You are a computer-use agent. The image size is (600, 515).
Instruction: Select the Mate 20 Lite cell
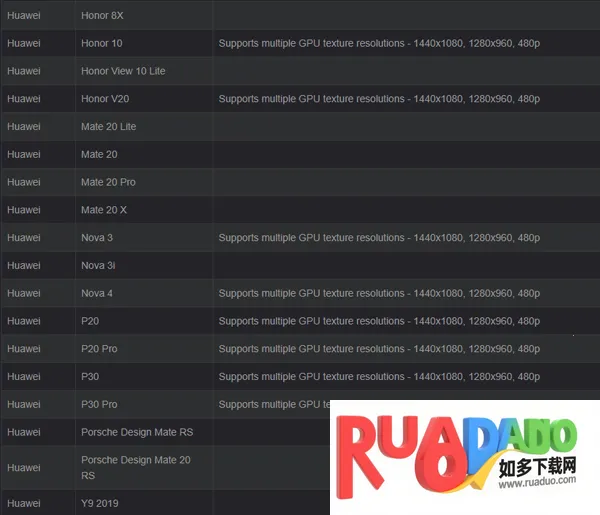[x=108, y=127]
